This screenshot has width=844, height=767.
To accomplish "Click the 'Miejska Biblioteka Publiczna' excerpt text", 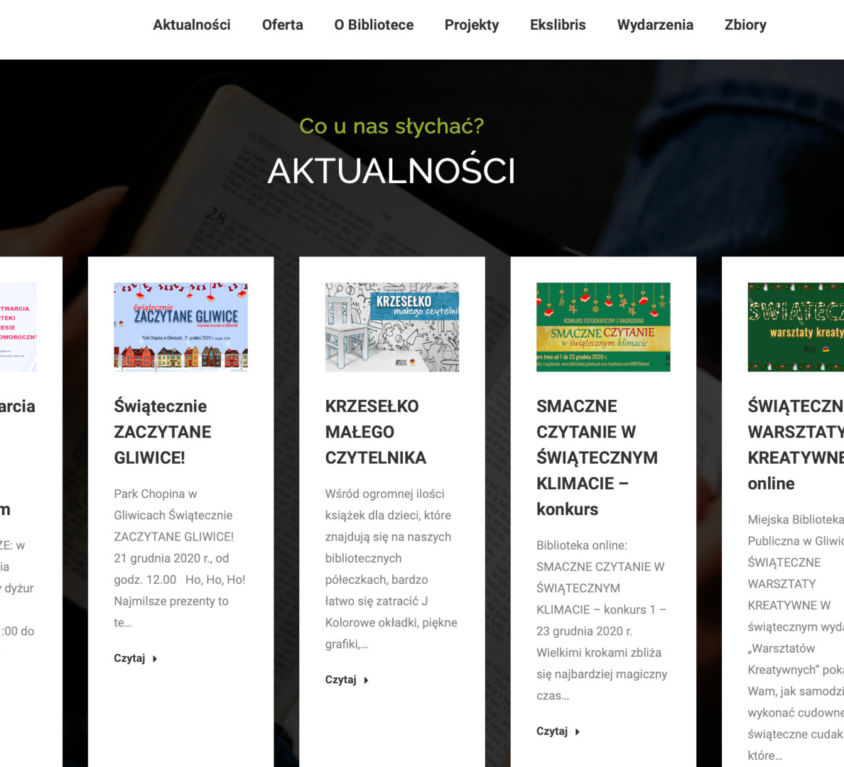I will click(x=796, y=637).
